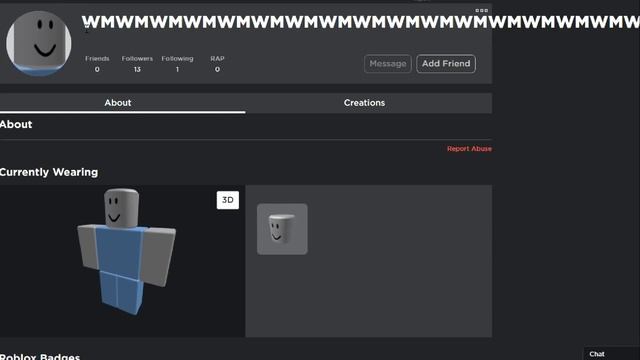Click the About section heading
This screenshot has height=360, width=640.
(x=16, y=124)
